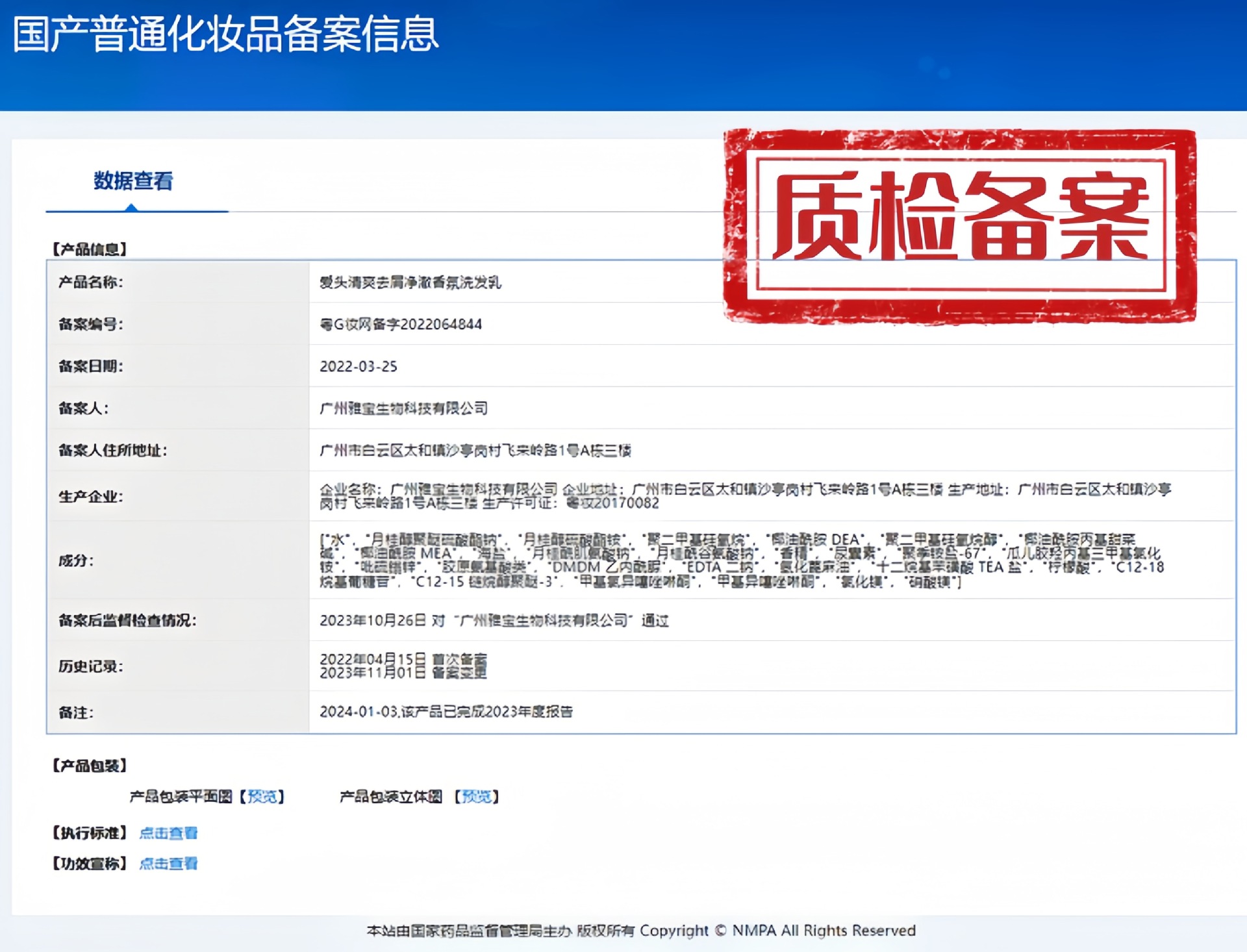Image resolution: width=1247 pixels, height=952 pixels.
Task: Click the 生产企业 row label
Action: [90, 496]
